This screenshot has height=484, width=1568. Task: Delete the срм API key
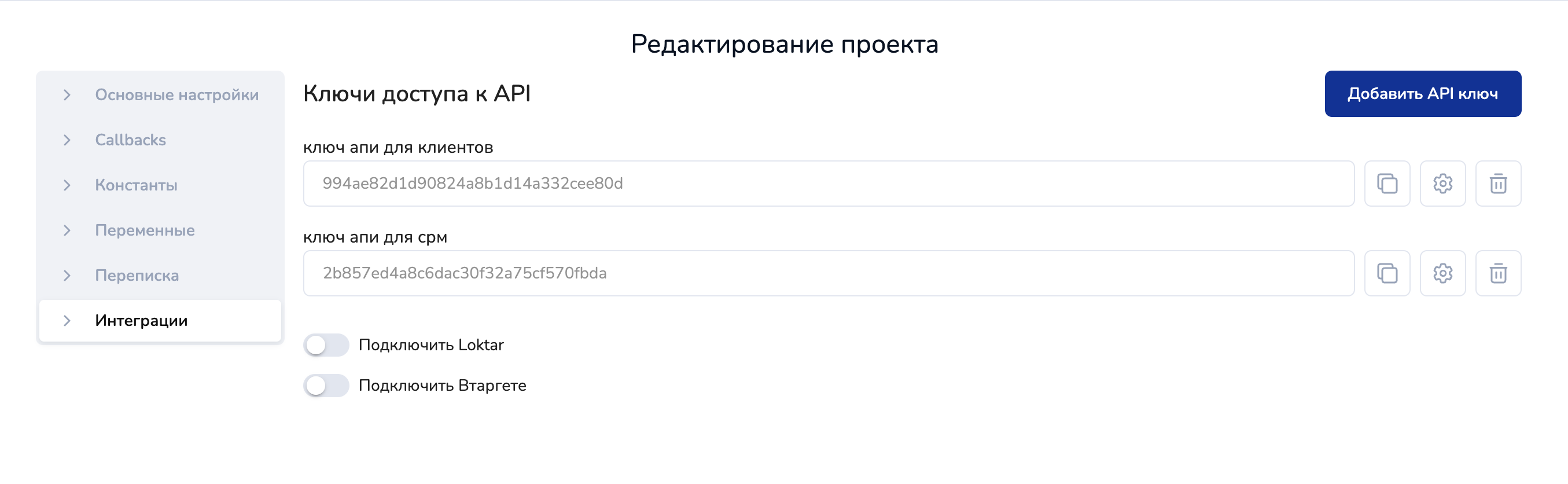click(x=1497, y=273)
